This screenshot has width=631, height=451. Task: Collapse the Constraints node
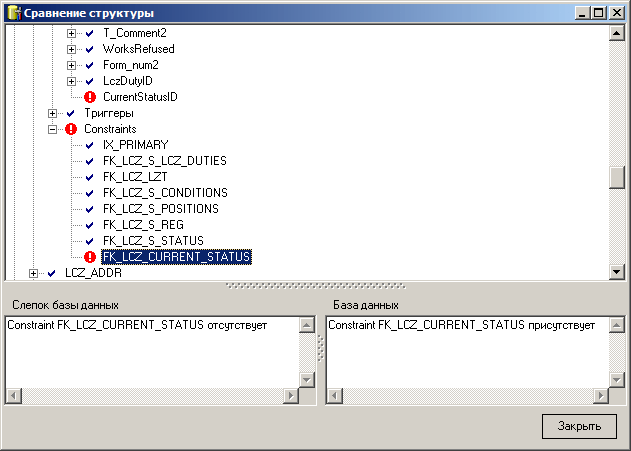(52, 130)
